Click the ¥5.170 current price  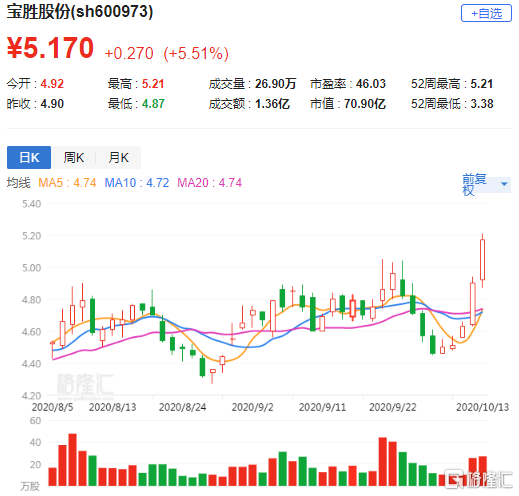(50, 48)
